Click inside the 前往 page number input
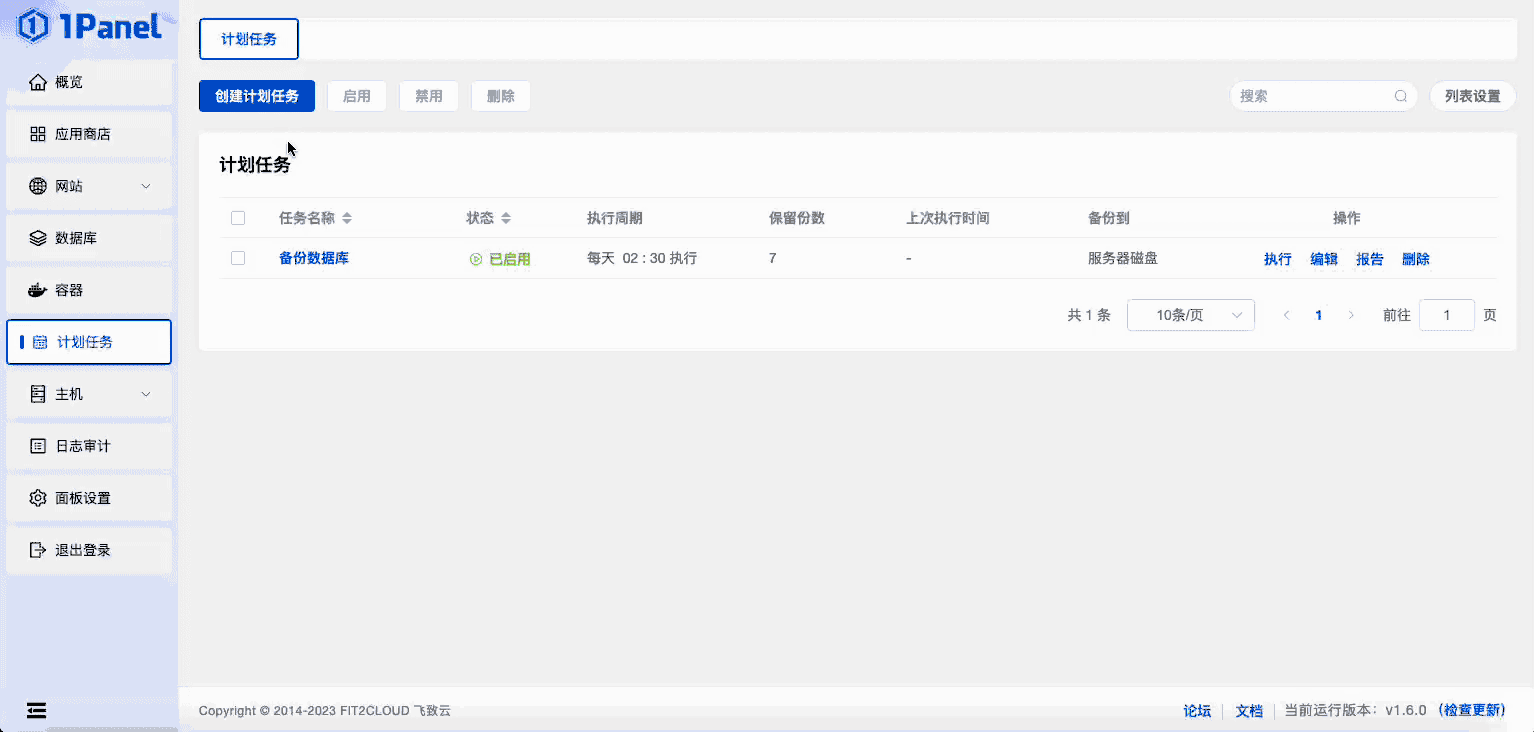This screenshot has width=1534, height=732. (x=1446, y=314)
